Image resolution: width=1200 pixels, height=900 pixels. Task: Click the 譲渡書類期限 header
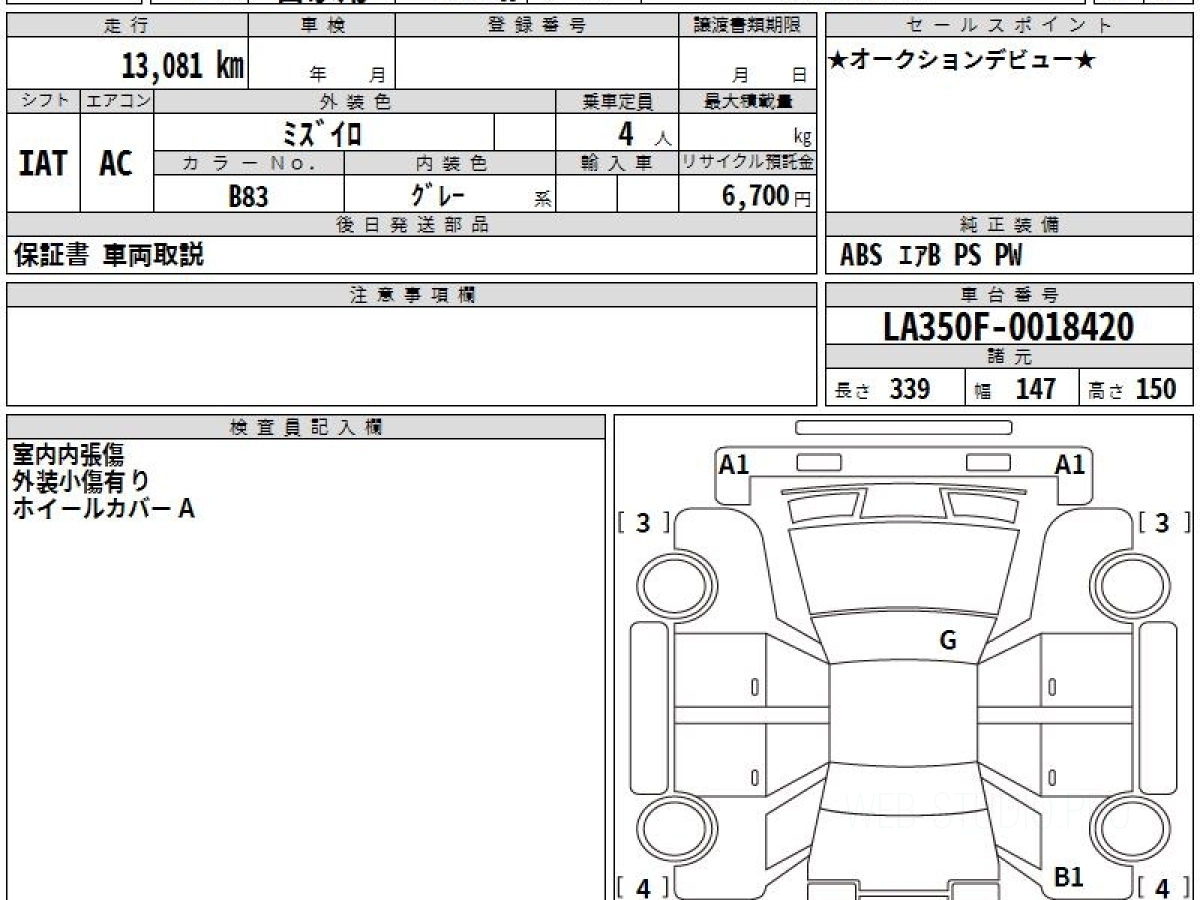pyautogui.click(x=748, y=26)
